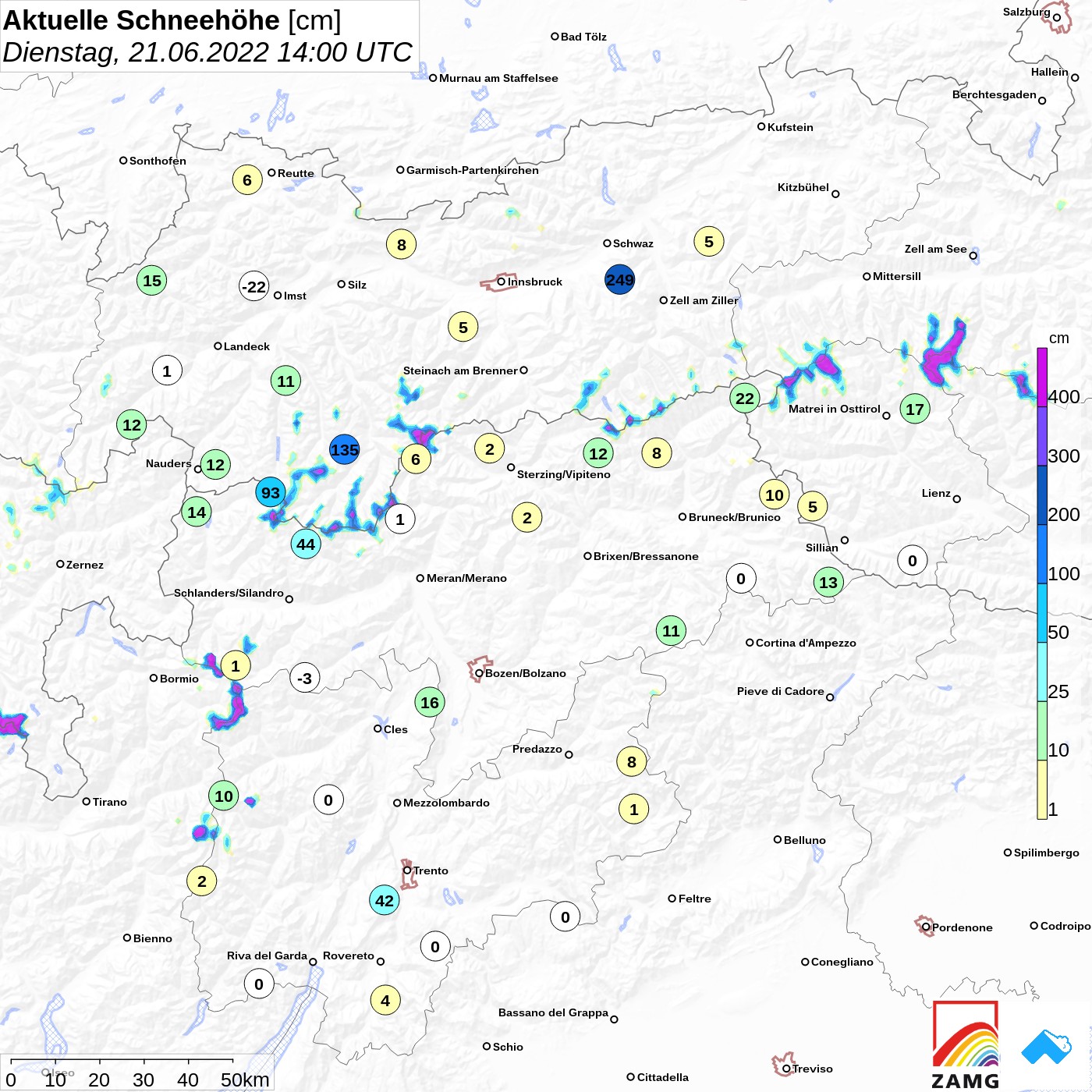
Task: Click the Steinach am Brenner label
Action: [460, 370]
